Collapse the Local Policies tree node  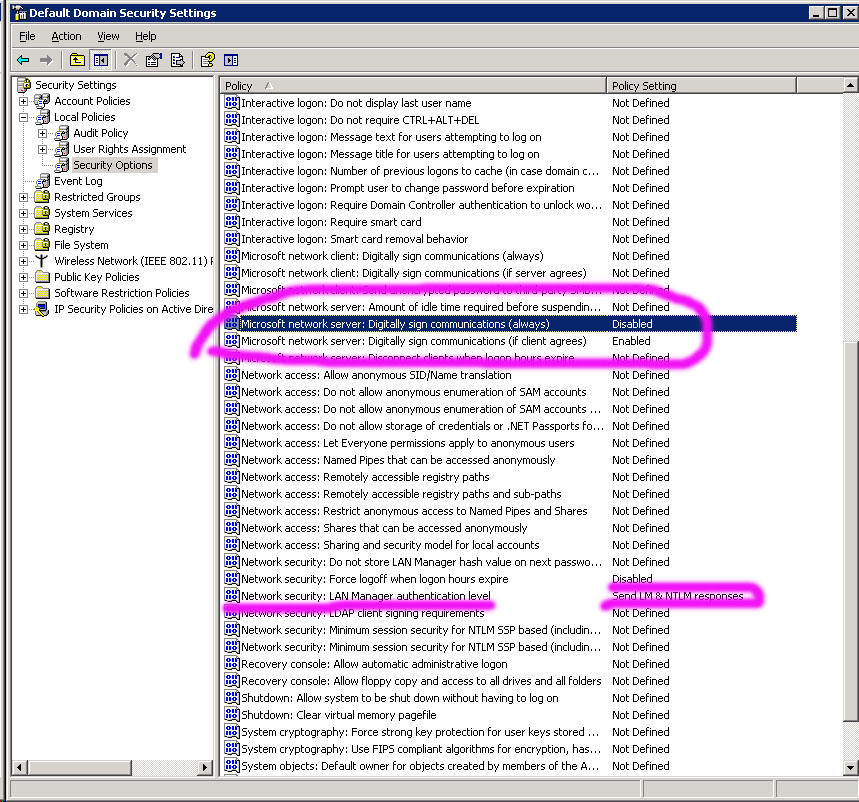click(x=23, y=117)
